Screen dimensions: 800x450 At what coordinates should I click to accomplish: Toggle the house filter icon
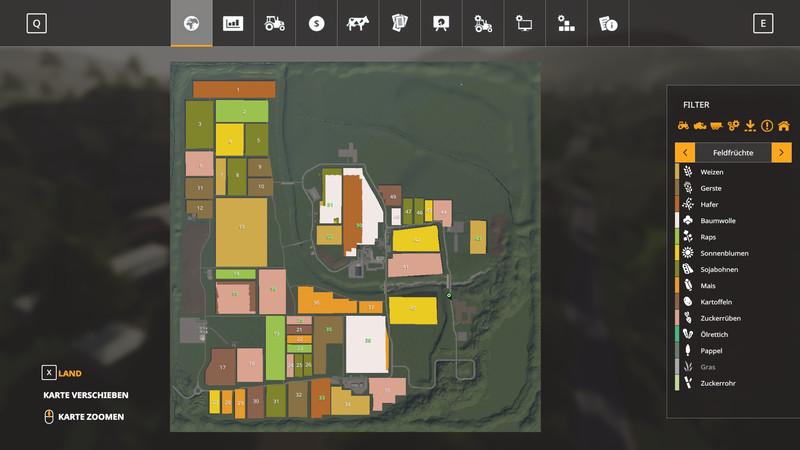pos(783,126)
